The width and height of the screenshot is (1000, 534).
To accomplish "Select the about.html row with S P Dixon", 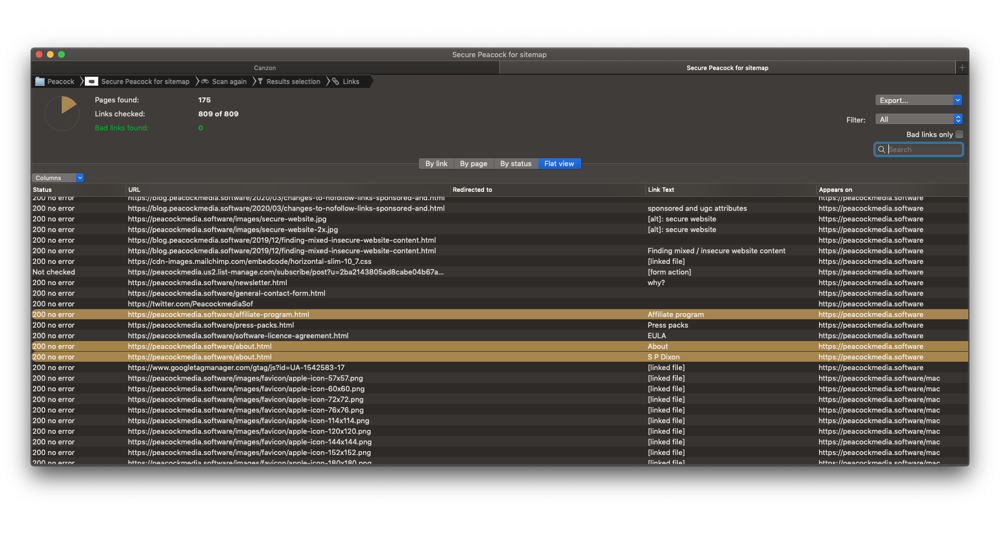I will click(x=500, y=357).
